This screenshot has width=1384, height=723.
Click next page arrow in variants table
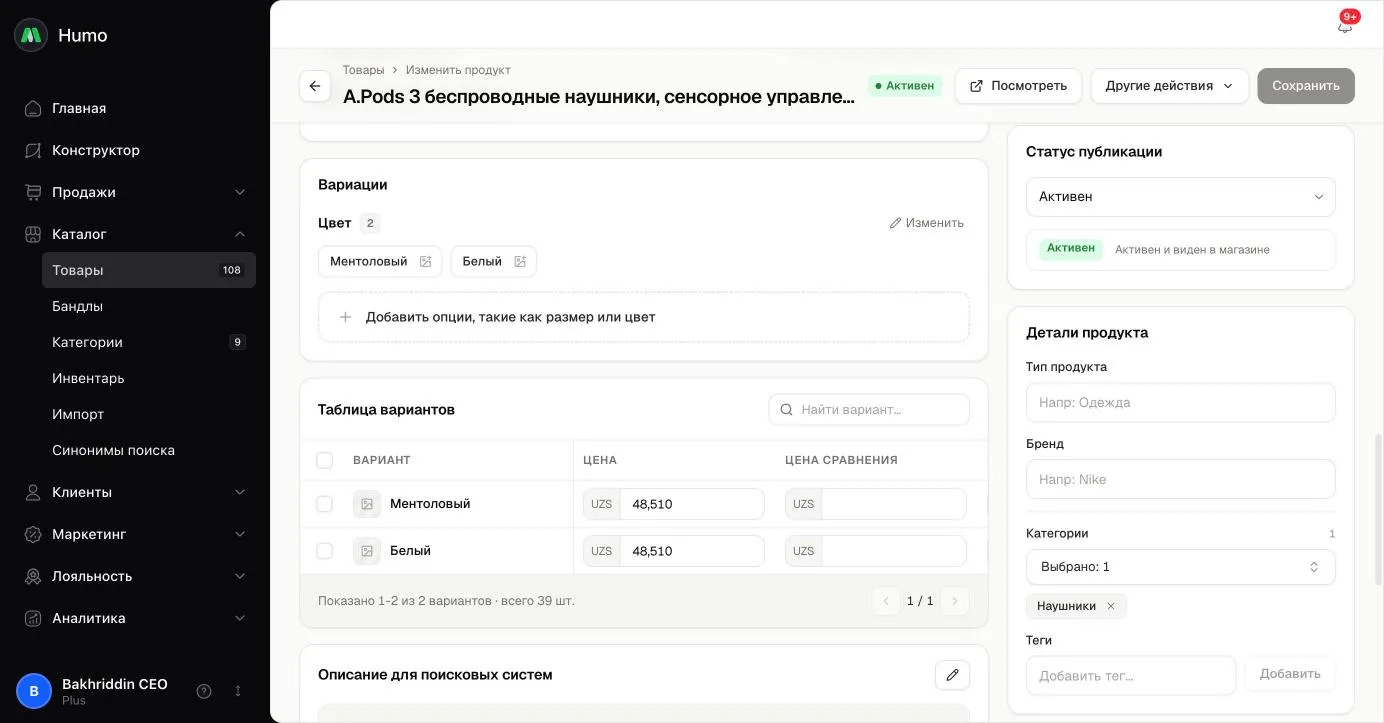coord(954,601)
